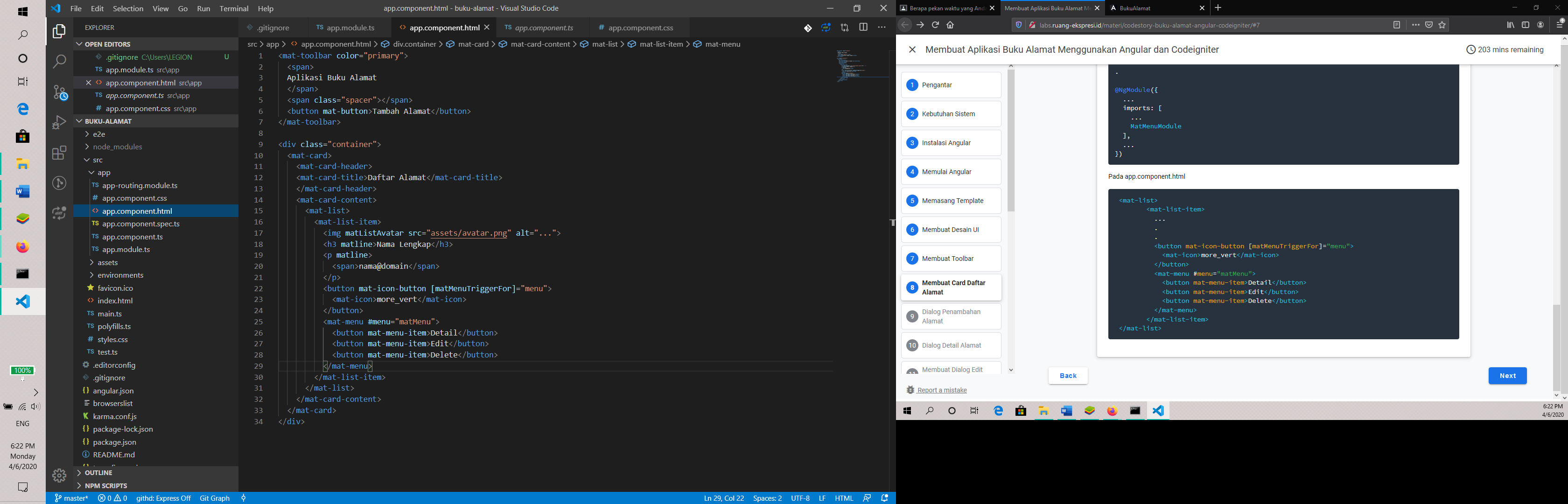Click the master* branch indicator in status bar
This screenshot has height=504, width=1568.
pos(71,498)
